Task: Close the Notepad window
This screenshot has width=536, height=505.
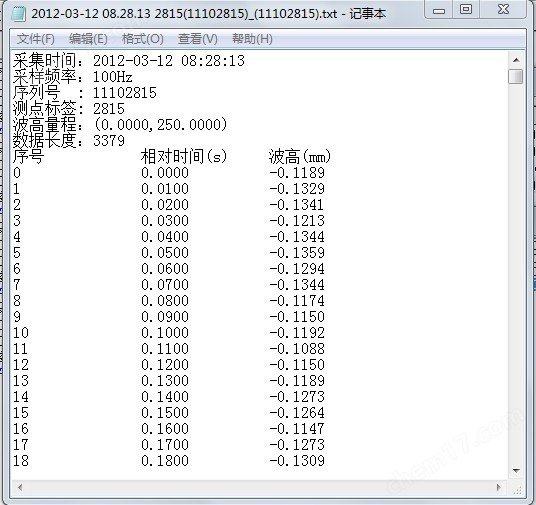Action: (x=503, y=10)
